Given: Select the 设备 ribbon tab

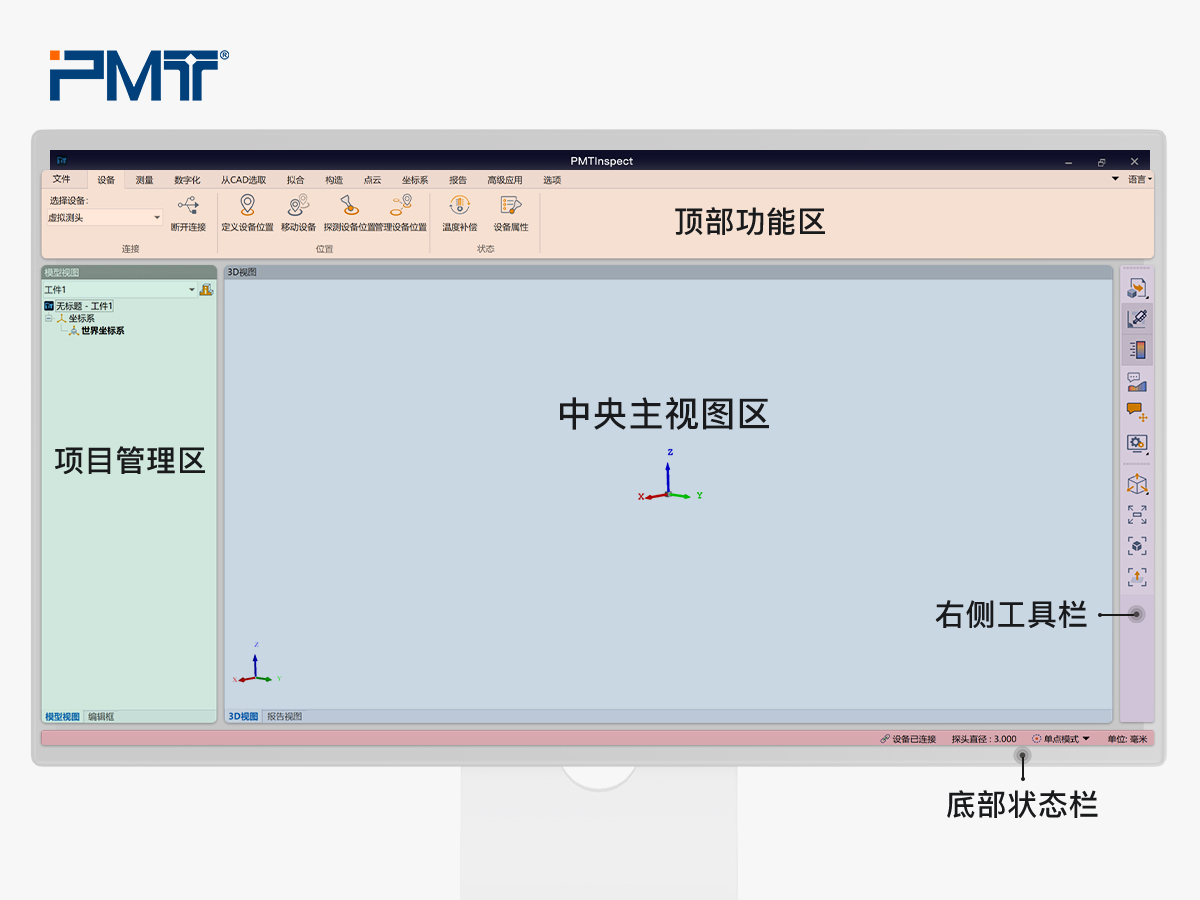Looking at the screenshot, I should click(106, 180).
